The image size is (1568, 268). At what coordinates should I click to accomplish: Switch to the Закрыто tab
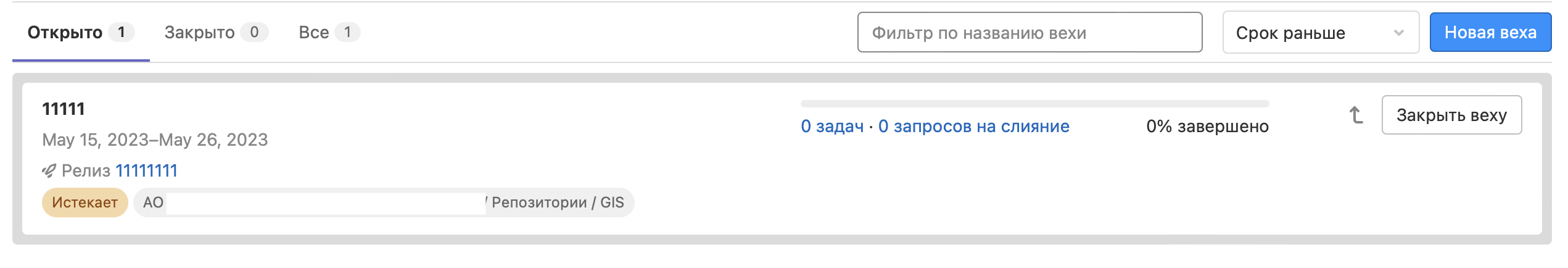pyautogui.click(x=199, y=33)
